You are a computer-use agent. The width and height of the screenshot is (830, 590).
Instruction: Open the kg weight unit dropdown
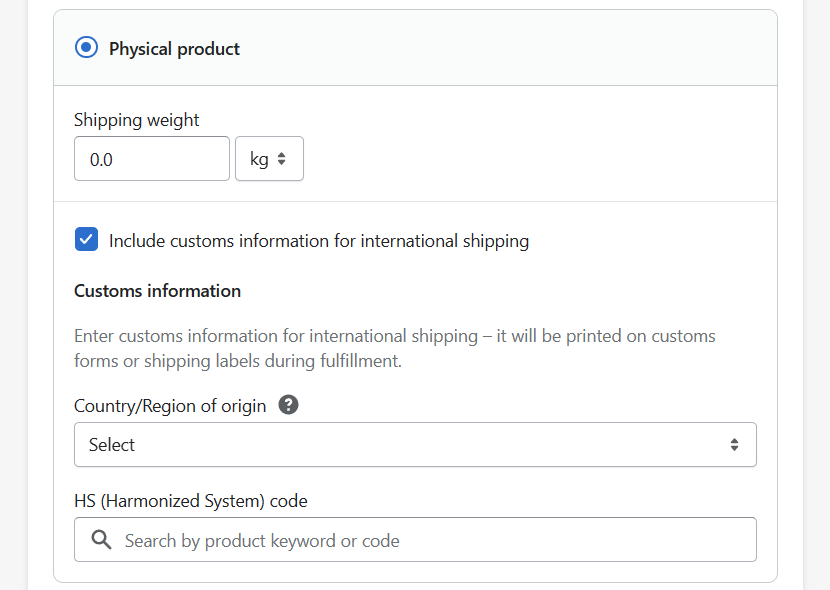(269, 159)
